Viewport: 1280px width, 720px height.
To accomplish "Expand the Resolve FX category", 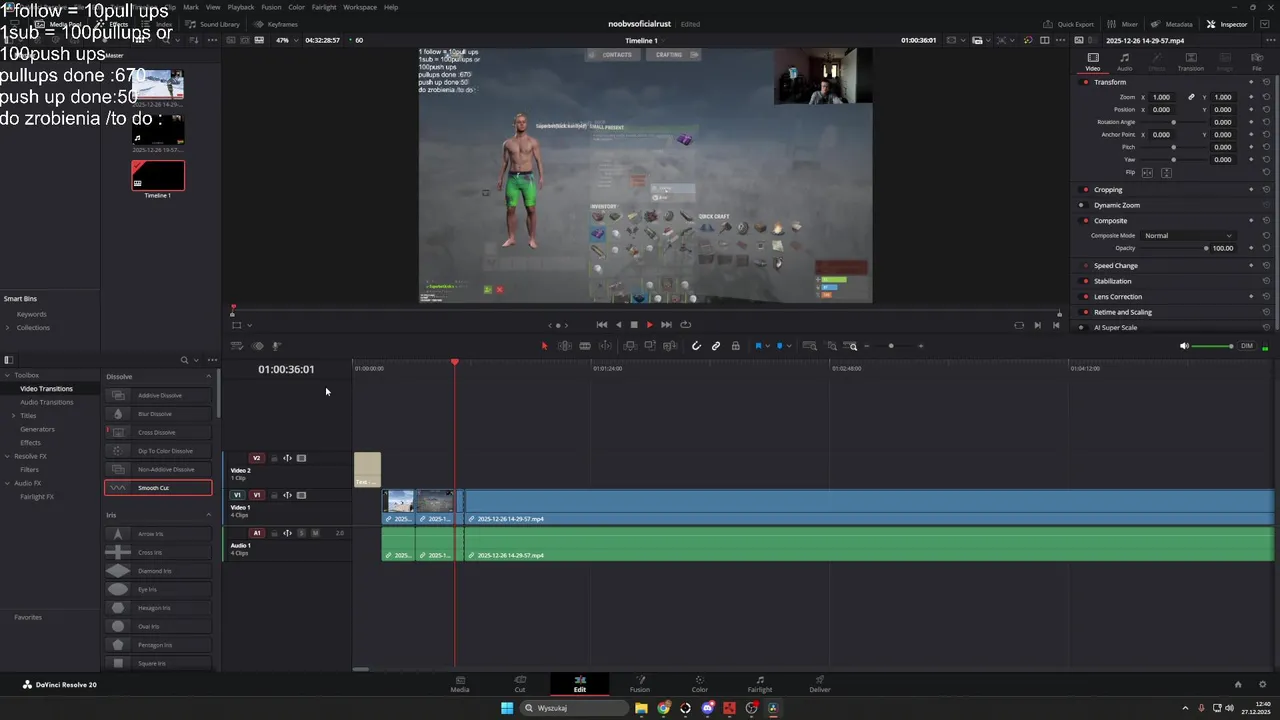I will click(8, 456).
